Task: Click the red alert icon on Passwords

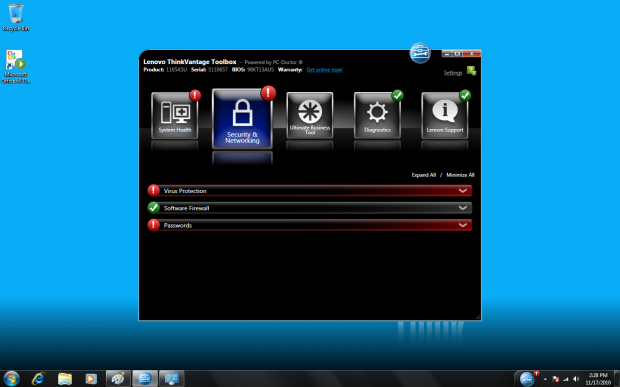Action: (153, 225)
